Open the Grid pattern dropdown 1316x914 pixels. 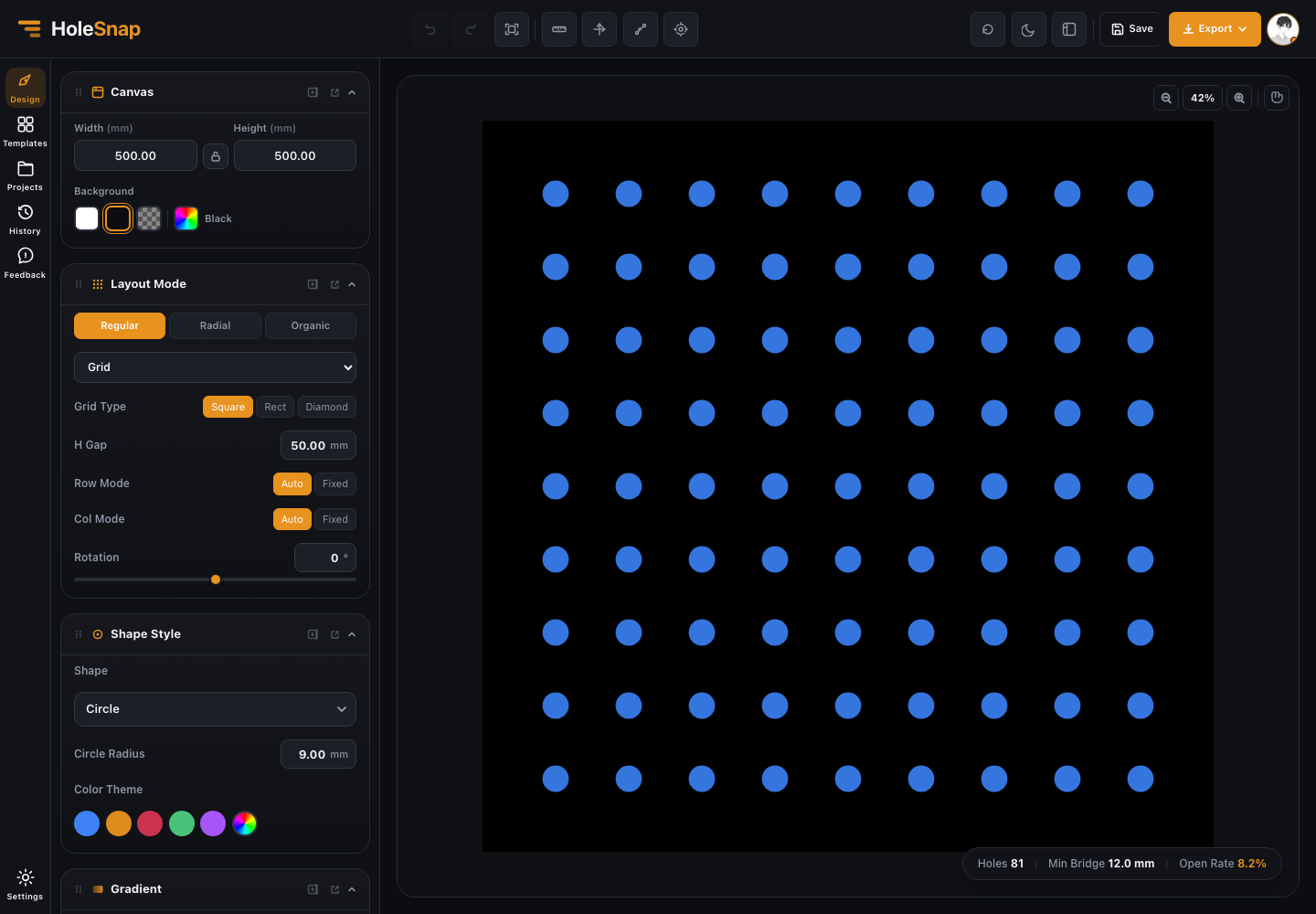coord(215,367)
